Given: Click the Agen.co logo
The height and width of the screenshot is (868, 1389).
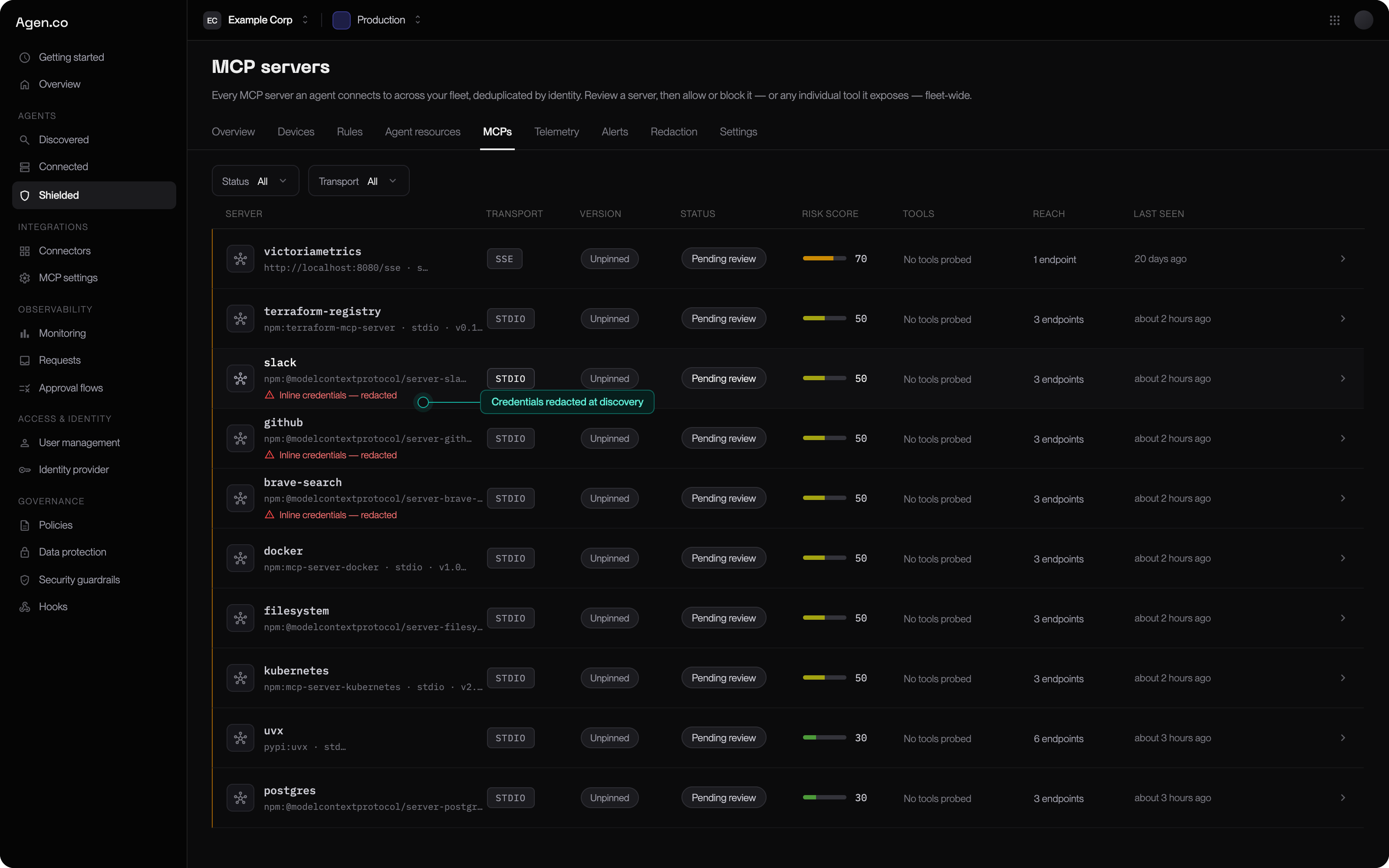Looking at the screenshot, I should [42, 23].
